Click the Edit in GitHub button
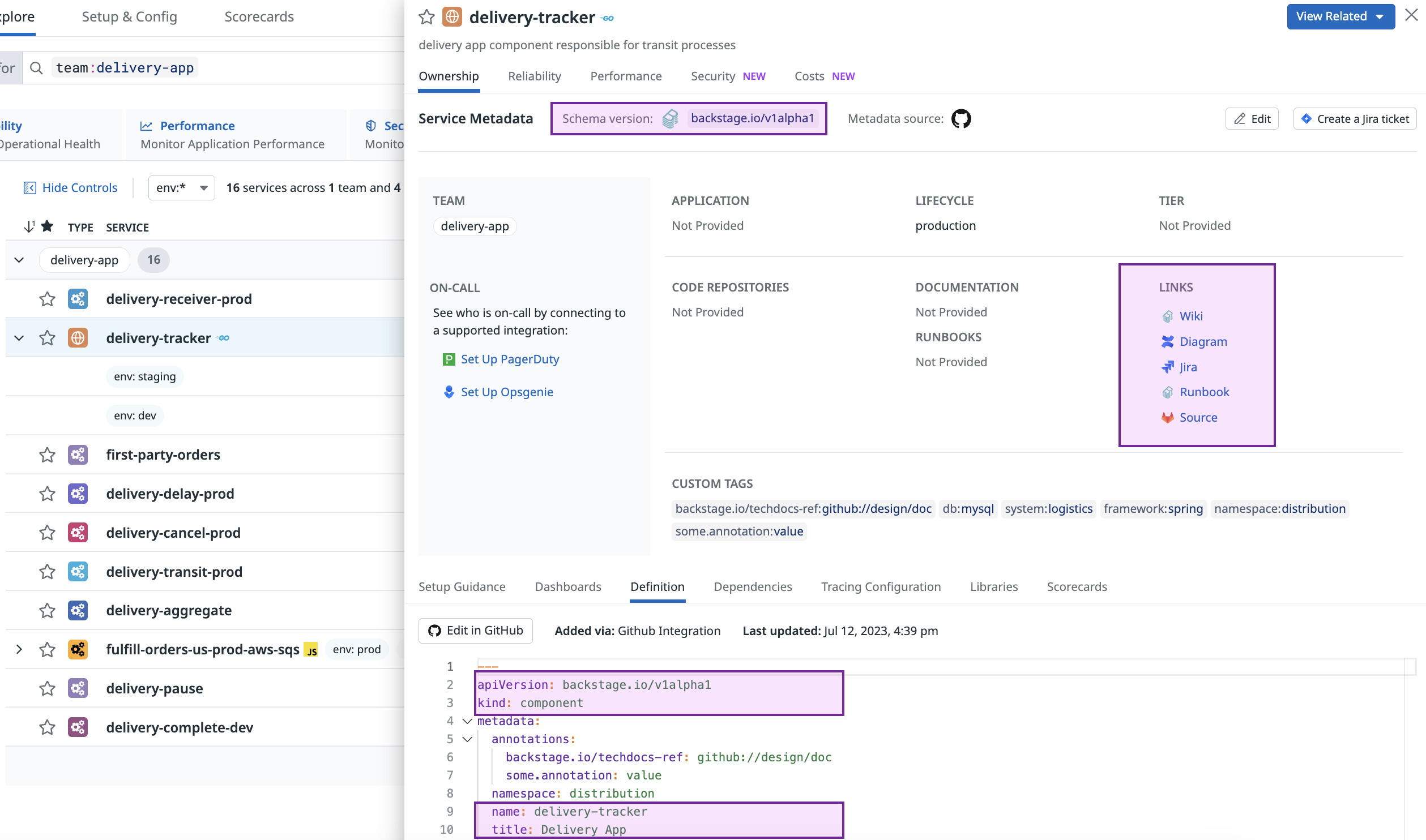The height and width of the screenshot is (840, 1426). pos(475,631)
